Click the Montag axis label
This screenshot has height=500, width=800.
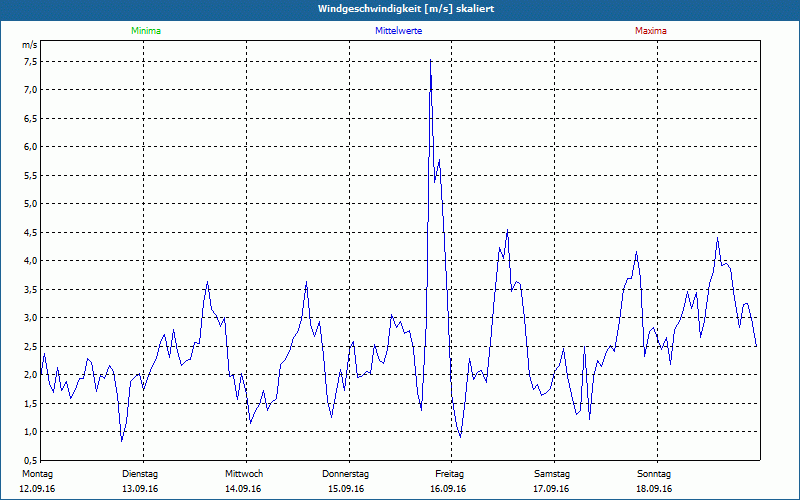click(37, 474)
